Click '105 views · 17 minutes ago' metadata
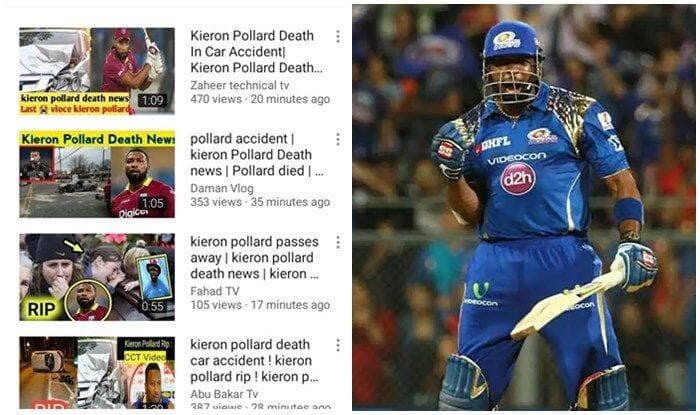This screenshot has height=415, width=700. pos(260,305)
